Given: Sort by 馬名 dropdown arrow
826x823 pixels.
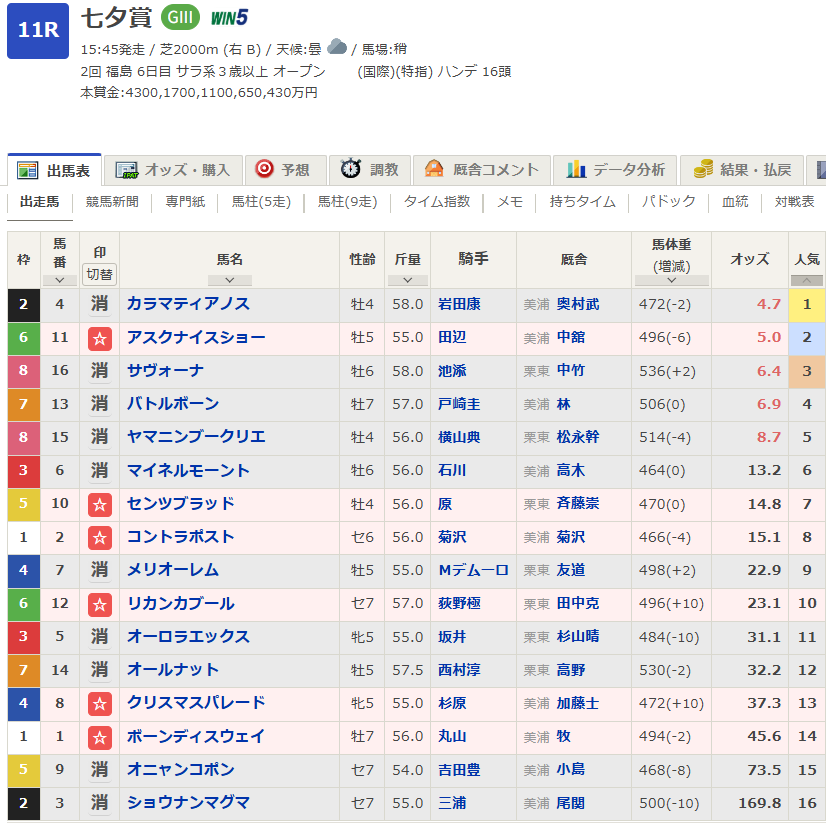Looking at the screenshot, I should [x=230, y=280].
